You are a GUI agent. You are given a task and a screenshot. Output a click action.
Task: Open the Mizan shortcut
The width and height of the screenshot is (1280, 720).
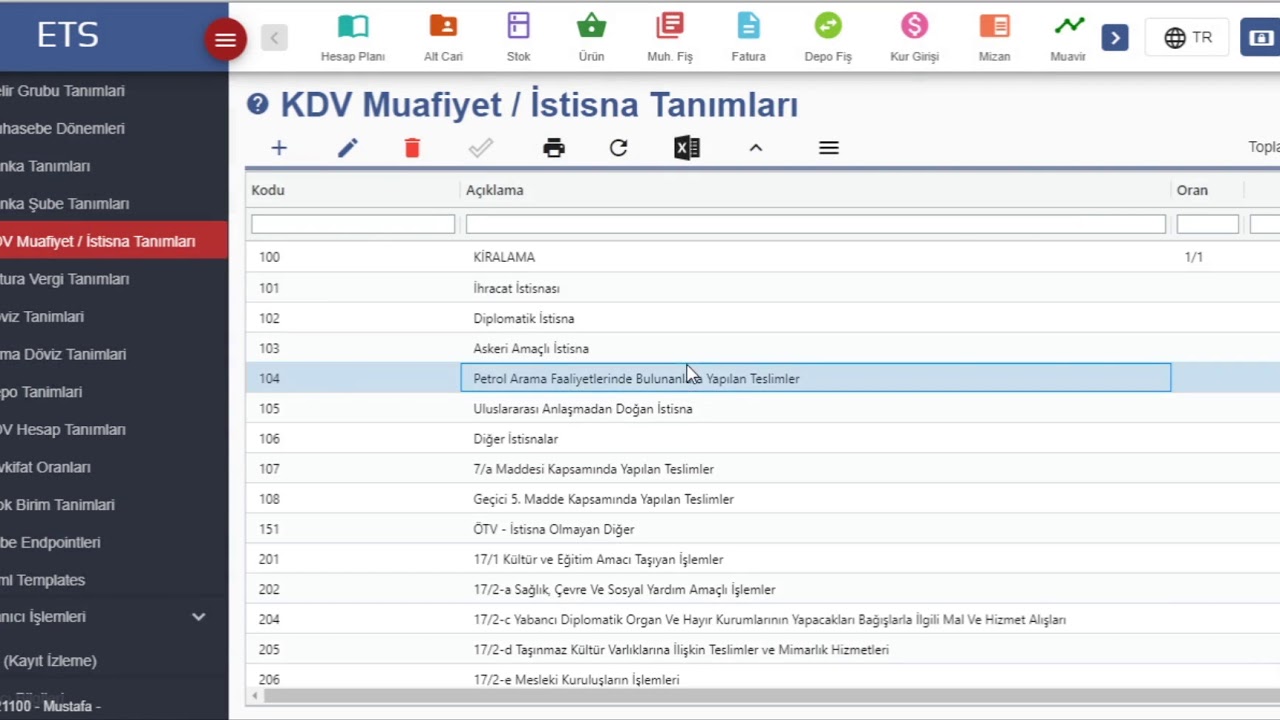pos(994,38)
